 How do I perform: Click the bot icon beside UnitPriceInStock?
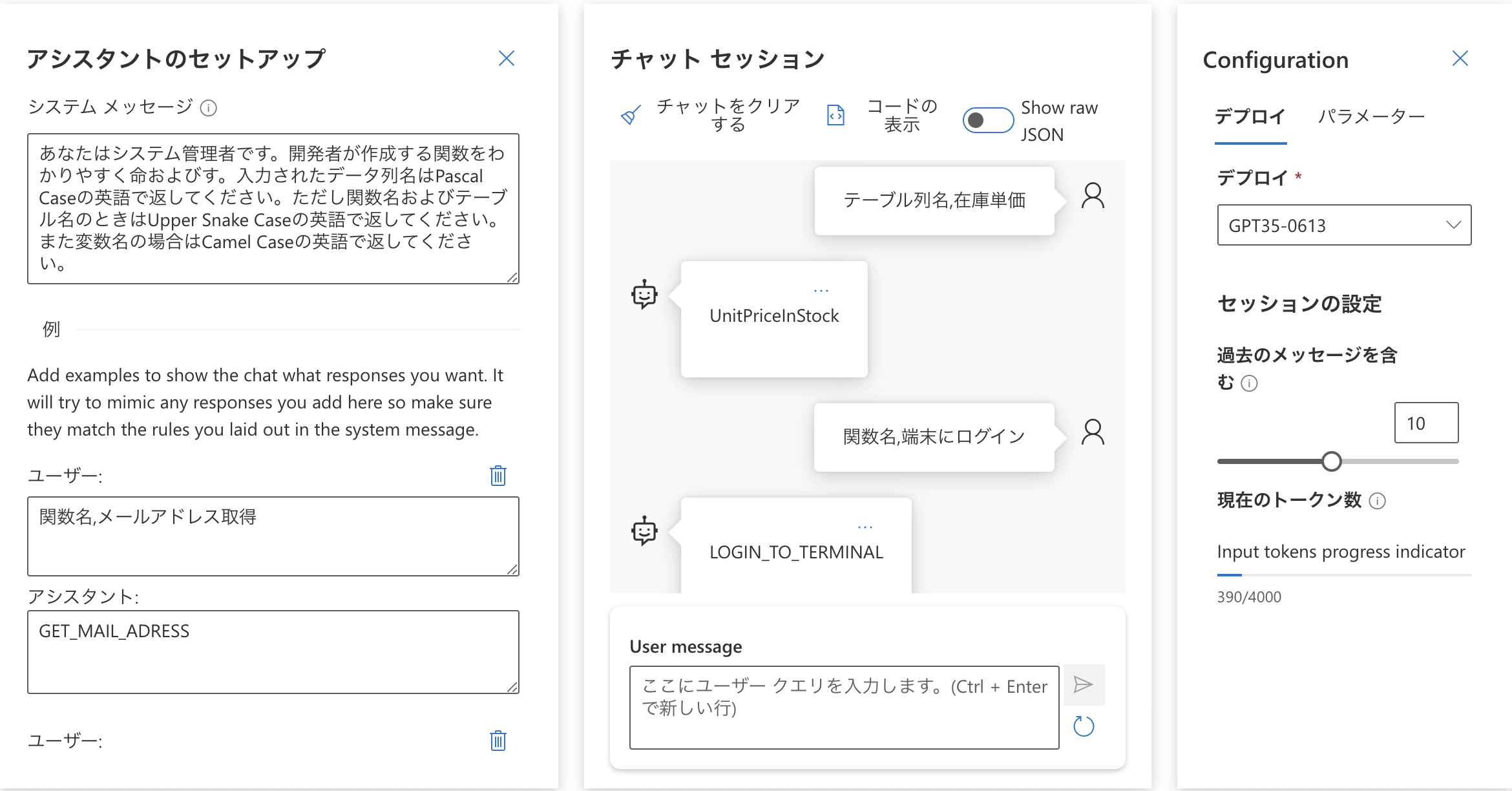(644, 295)
